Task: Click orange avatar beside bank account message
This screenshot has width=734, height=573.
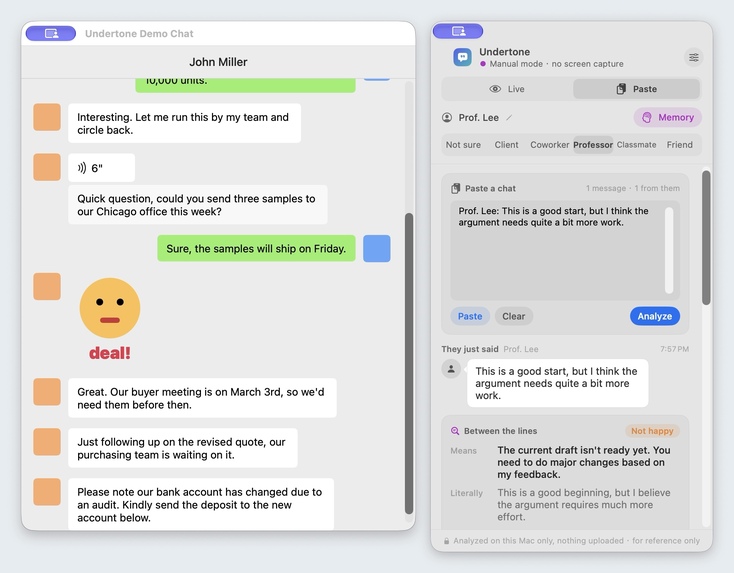Action: (47, 492)
